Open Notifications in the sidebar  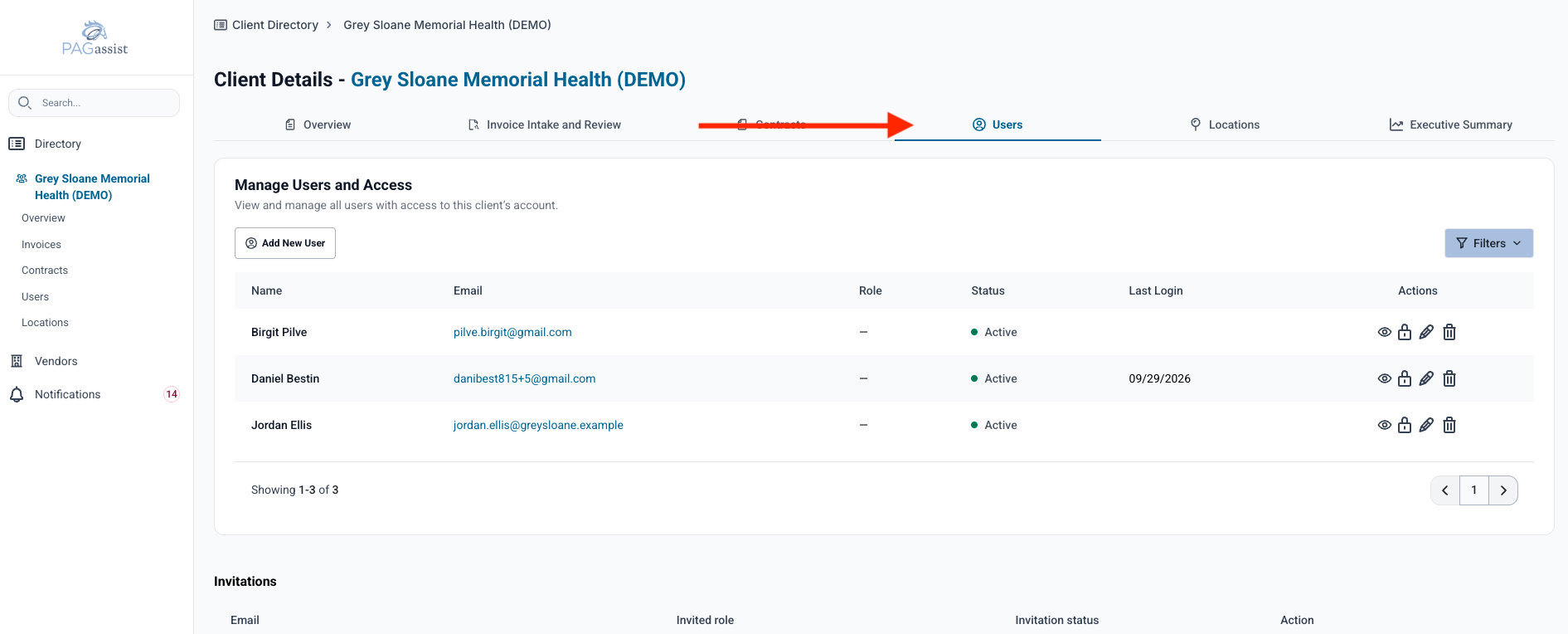[x=67, y=394]
